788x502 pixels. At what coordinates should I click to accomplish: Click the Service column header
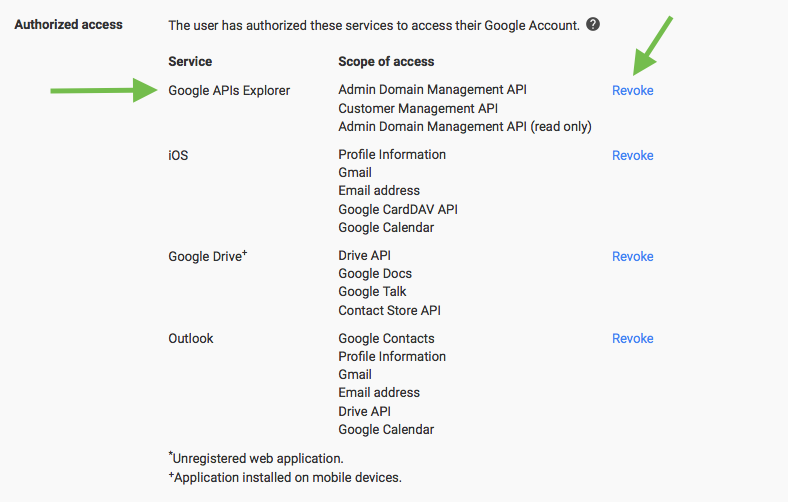pyautogui.click(x=190, y=61)
